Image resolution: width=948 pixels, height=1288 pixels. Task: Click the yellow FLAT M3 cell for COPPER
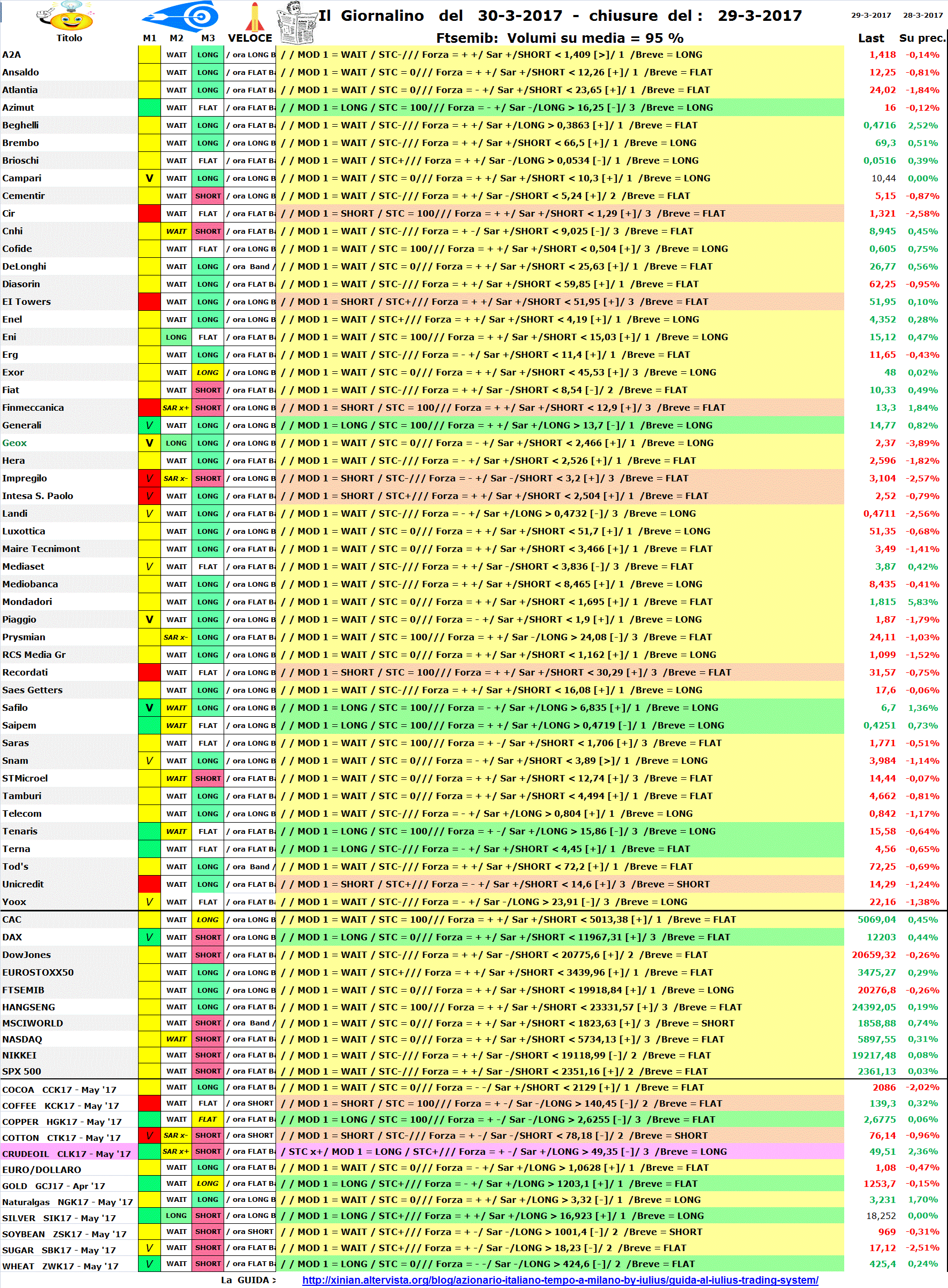(x=208, y=1119)
